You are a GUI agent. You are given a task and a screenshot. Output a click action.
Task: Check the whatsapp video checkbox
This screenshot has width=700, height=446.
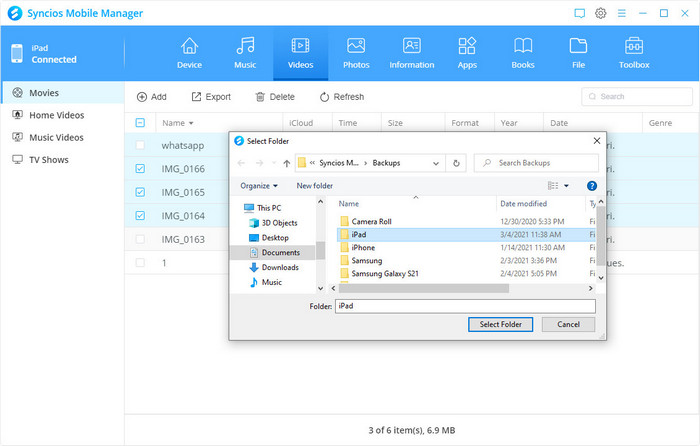tap(140, 145)
